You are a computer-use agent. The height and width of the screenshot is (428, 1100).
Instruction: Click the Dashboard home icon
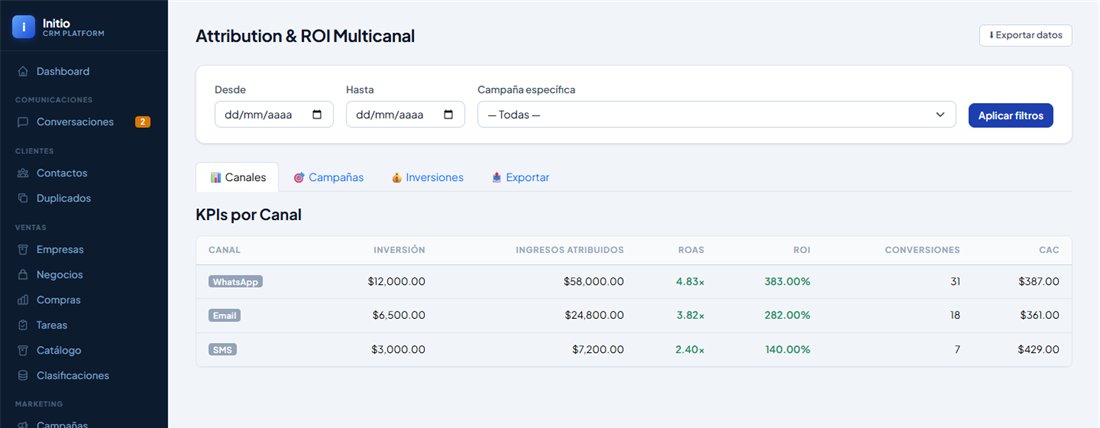pyautogui.click(x=23, y=72)
